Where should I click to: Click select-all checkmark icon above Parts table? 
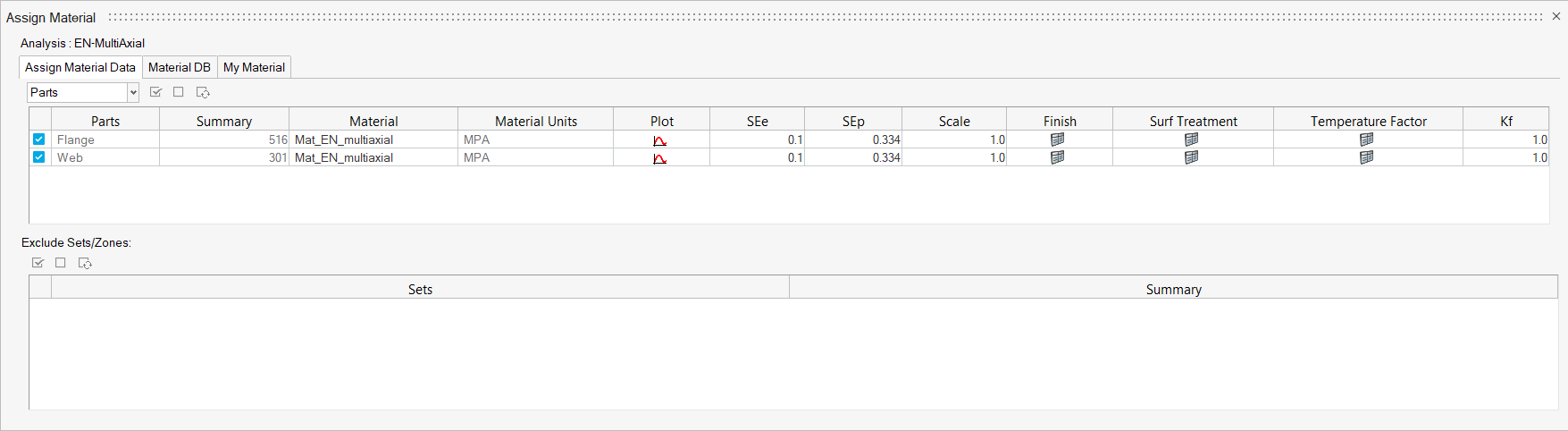click(156, 92)
